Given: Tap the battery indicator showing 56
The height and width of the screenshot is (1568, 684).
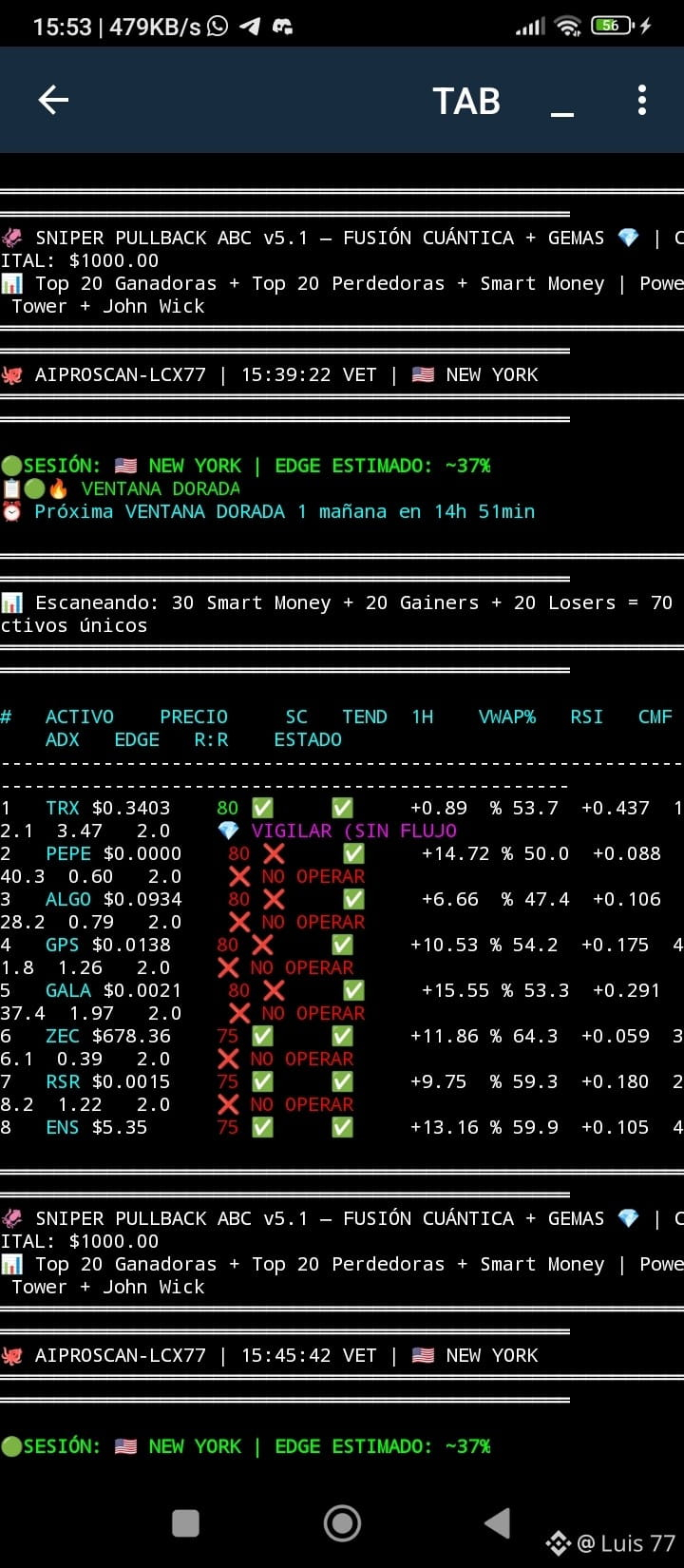Looking at the screenshot, I should click(x=614, y=26).
